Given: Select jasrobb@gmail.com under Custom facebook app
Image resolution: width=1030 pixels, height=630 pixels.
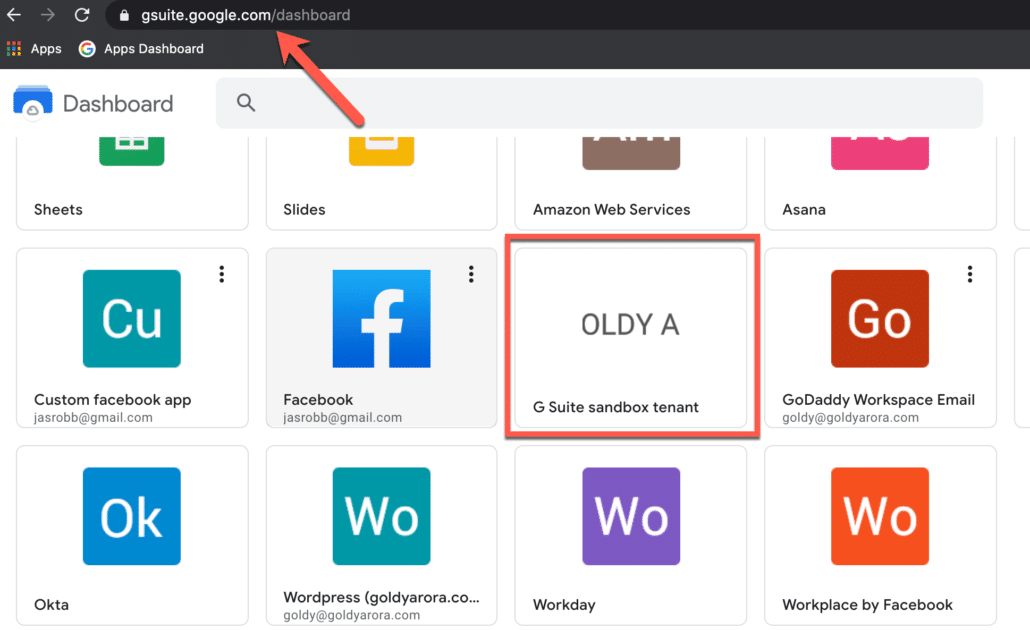Looking at the screenshot, I should pos(93,417).
